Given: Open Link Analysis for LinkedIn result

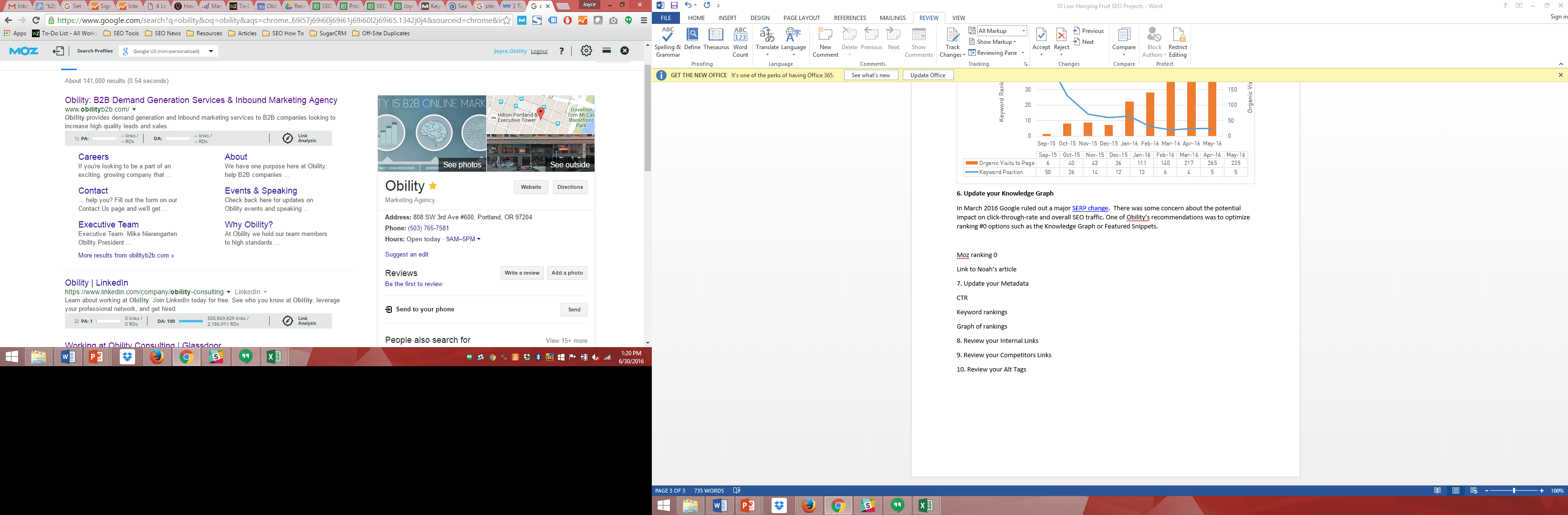Looking at the screenshot, I should (300, 321).
